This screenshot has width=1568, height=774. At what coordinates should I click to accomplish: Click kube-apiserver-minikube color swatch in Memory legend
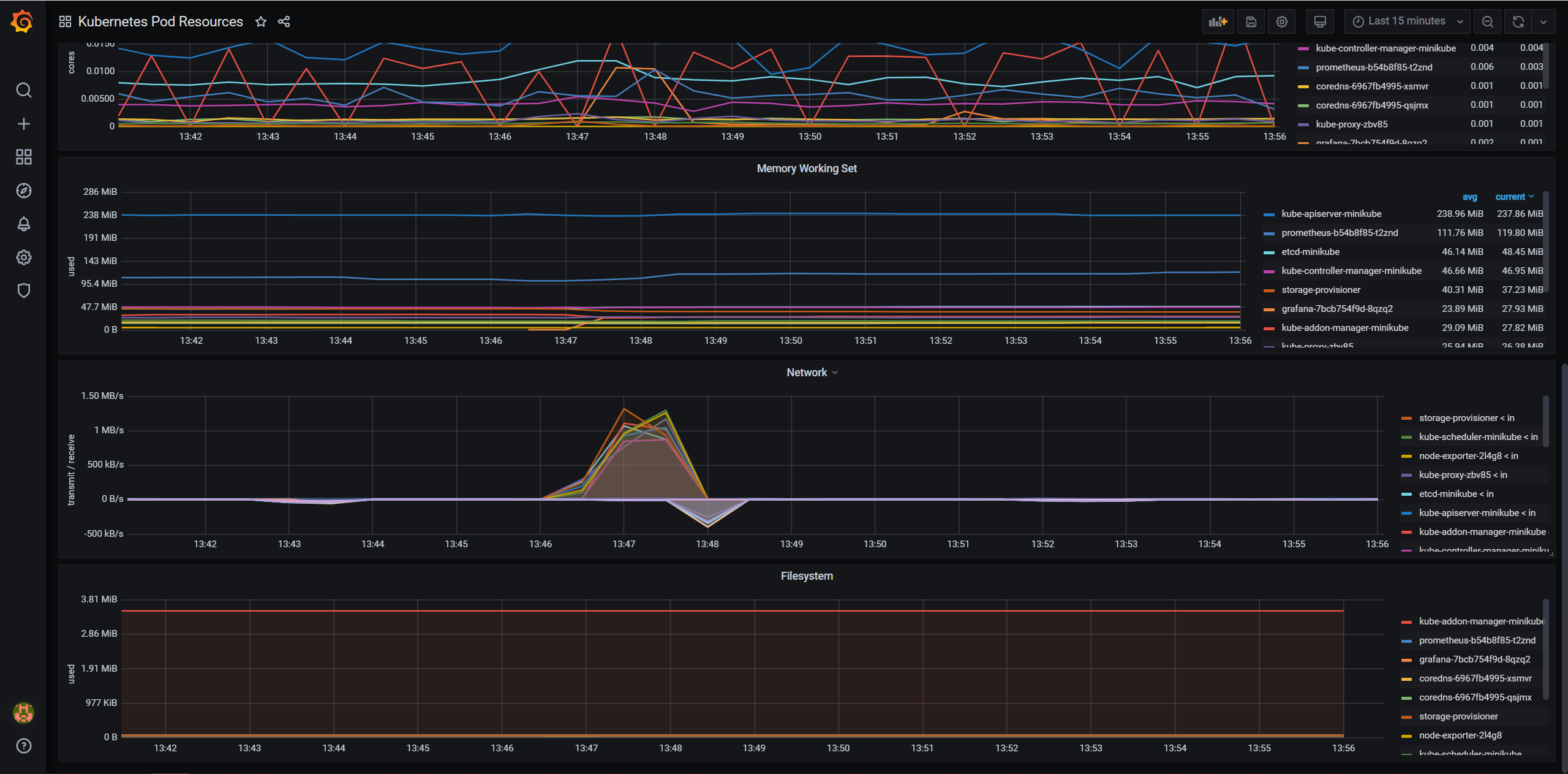point(1268,214)
